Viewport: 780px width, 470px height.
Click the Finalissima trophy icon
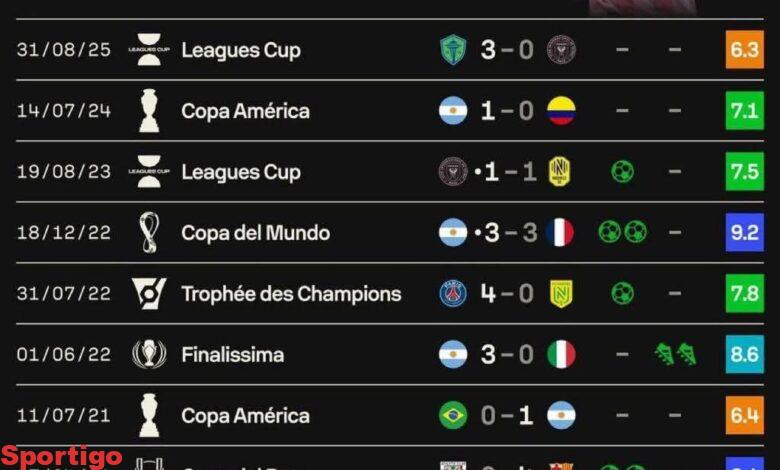[x=149, y=354]
